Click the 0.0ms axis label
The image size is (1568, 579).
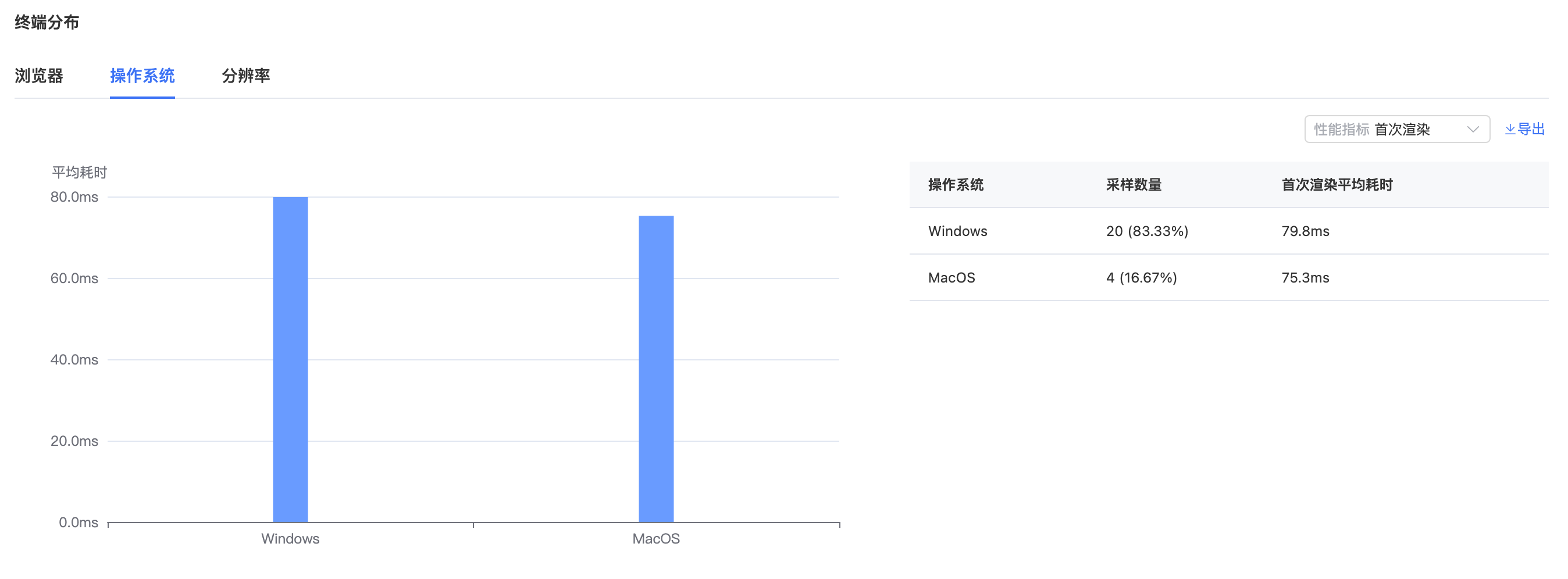click(x=79, y=523)
